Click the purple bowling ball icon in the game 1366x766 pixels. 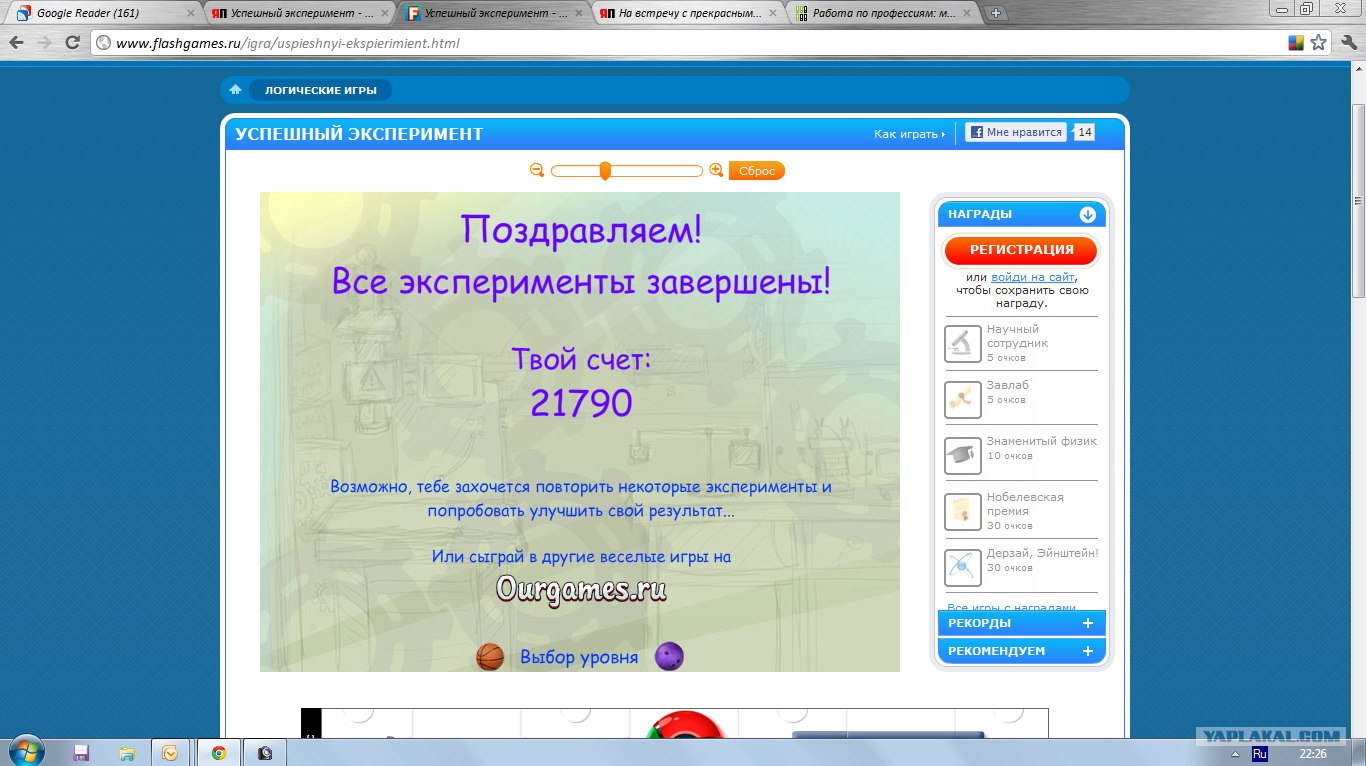click(669, 657)
